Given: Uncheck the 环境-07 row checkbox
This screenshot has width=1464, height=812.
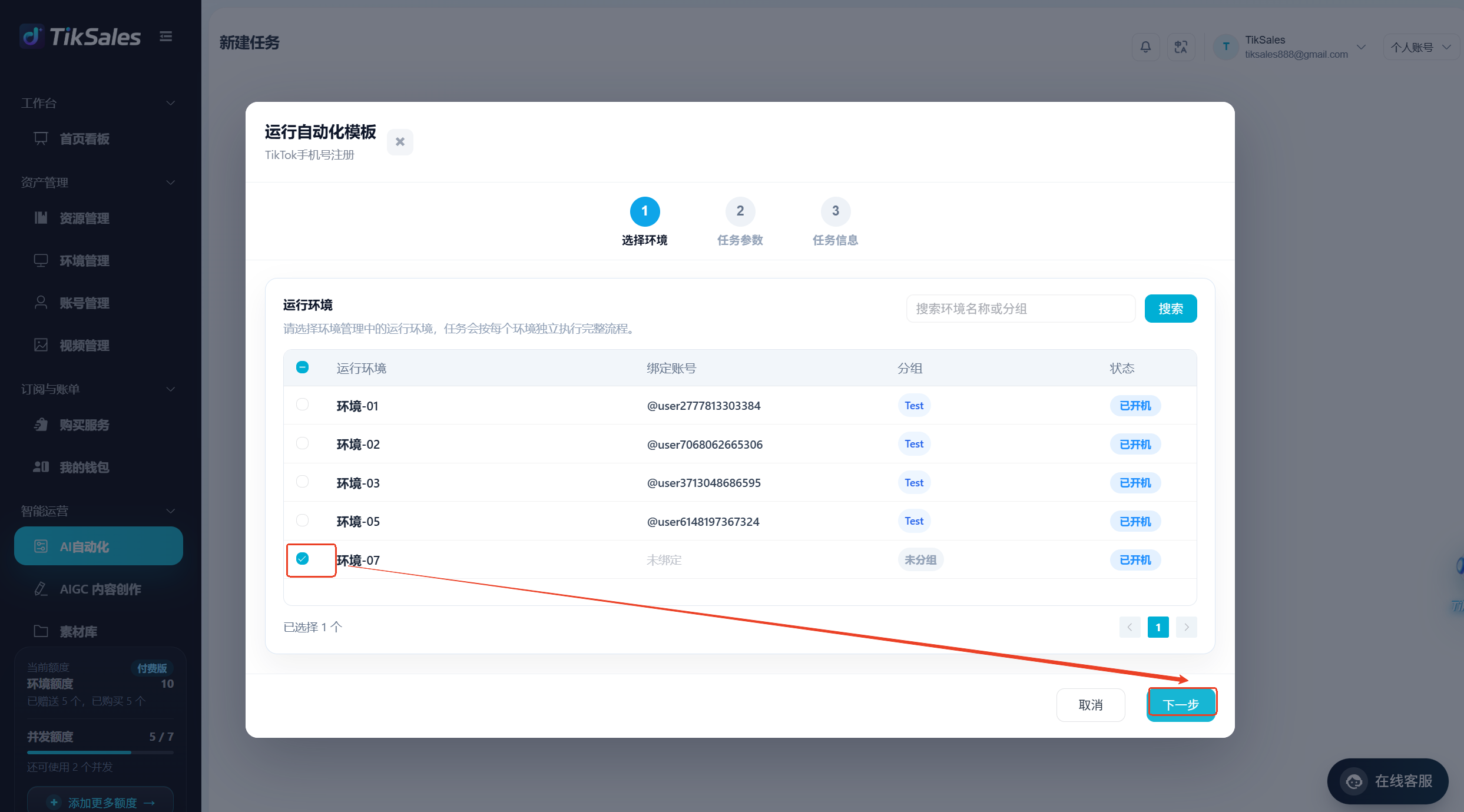Looking at the screenshot, I should (x=302, y=558).
